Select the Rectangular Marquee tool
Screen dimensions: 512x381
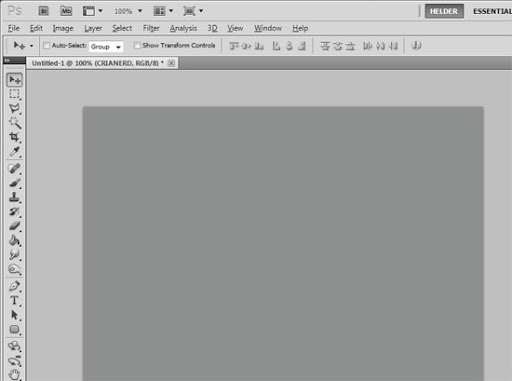pos(14,94)
